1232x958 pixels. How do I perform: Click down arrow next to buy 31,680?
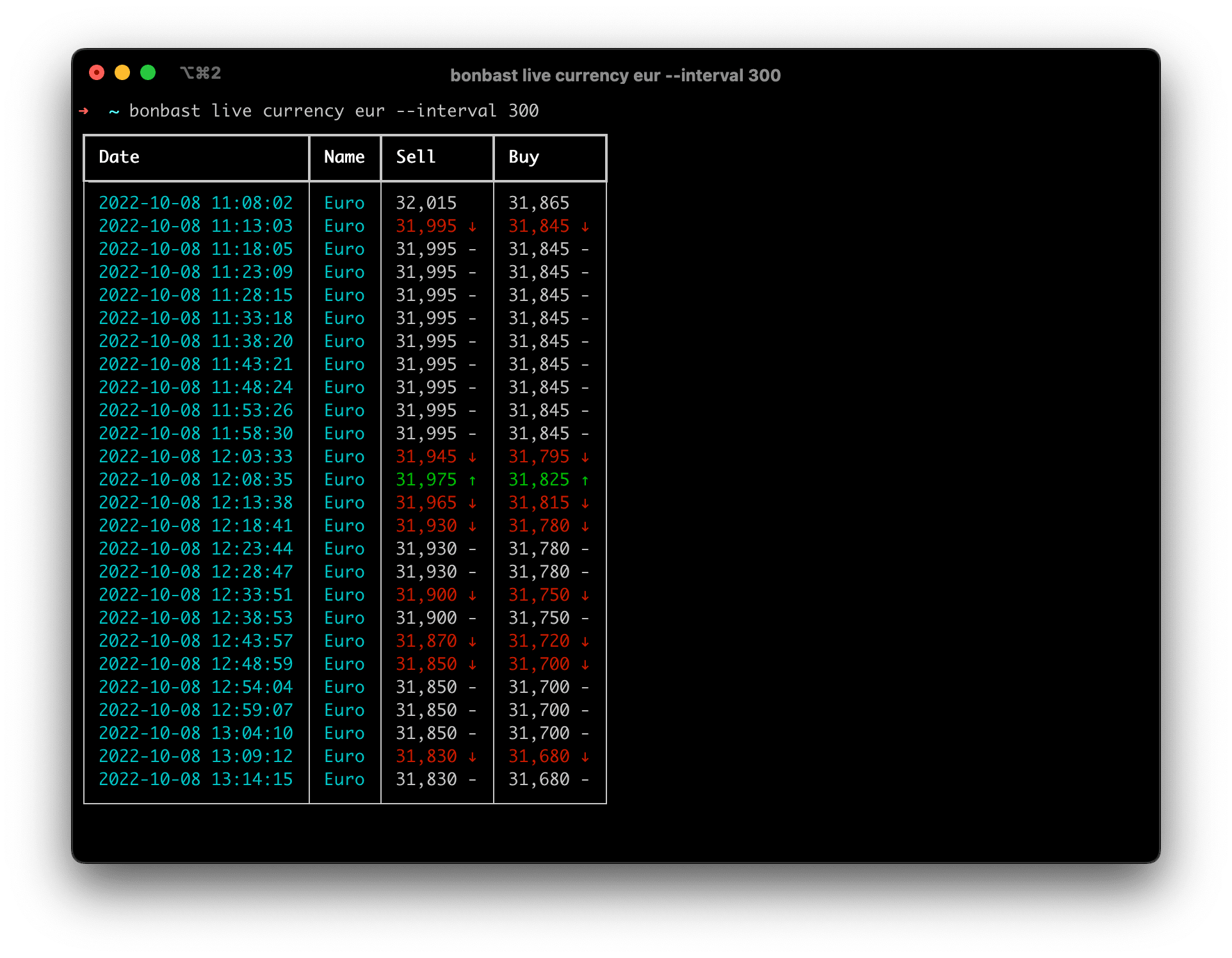coord(585,757)
